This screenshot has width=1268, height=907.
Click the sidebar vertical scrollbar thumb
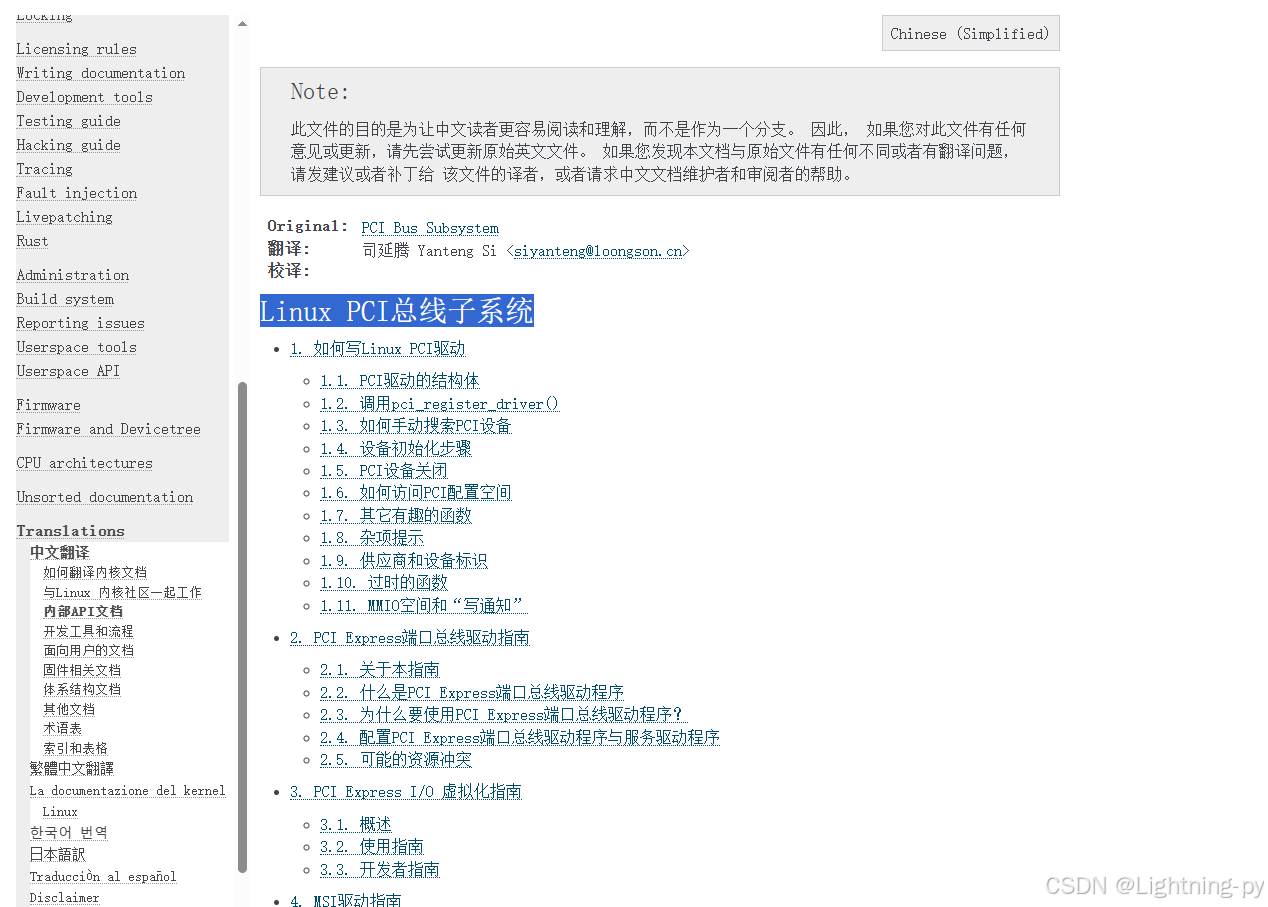coord(242,627)
